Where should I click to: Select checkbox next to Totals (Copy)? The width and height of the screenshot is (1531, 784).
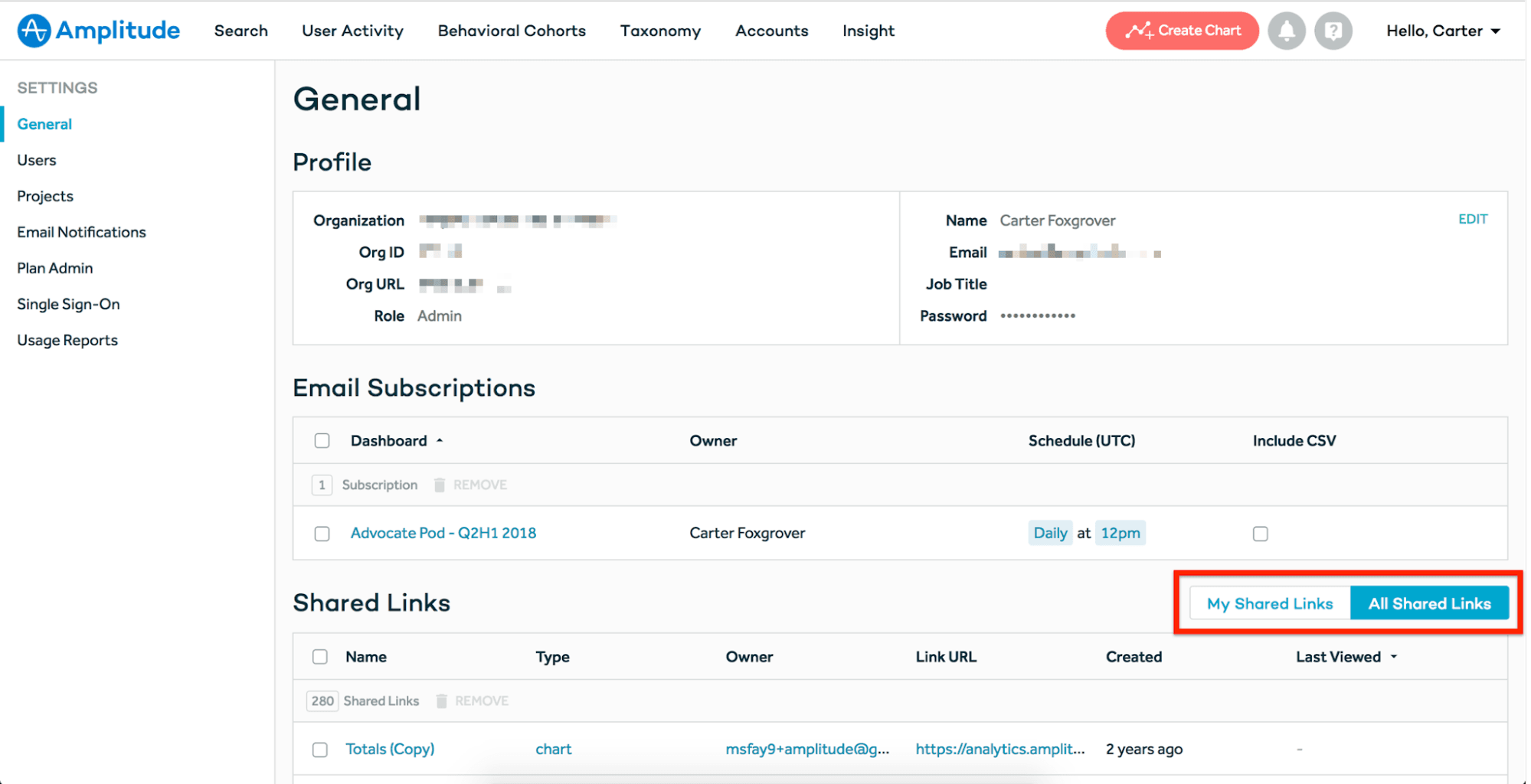pyautogui.click(x=319, y=750)
